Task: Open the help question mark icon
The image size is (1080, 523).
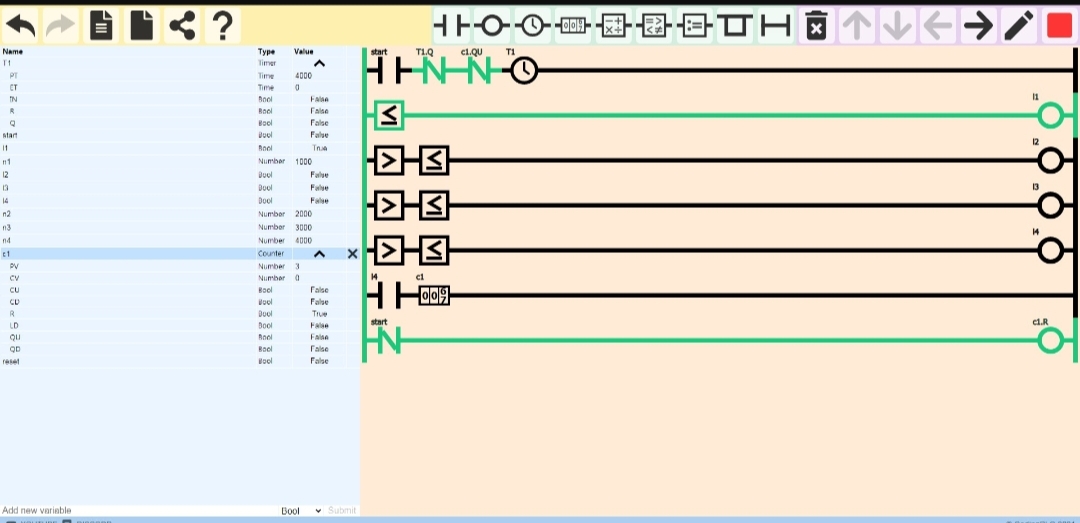Action: [222, 25]
